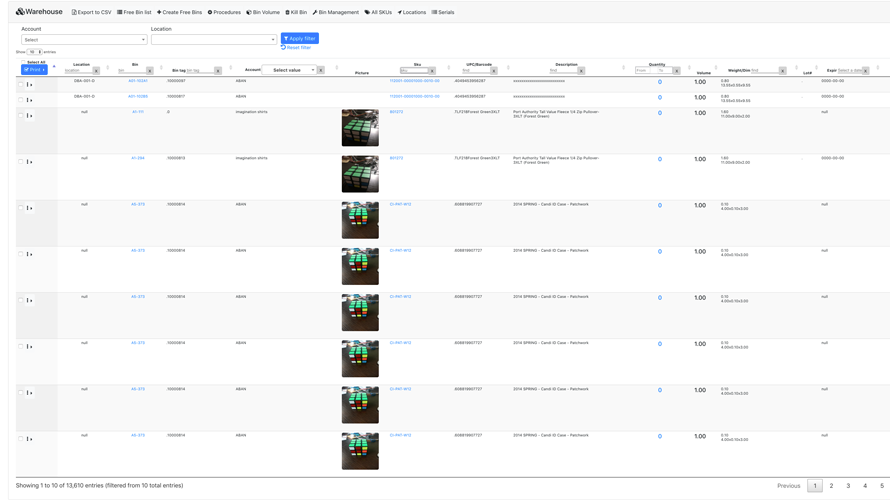The height and width of the screenshot is (500, 890).
Task: Type in the Sku column search field
Action: point(413,71)
